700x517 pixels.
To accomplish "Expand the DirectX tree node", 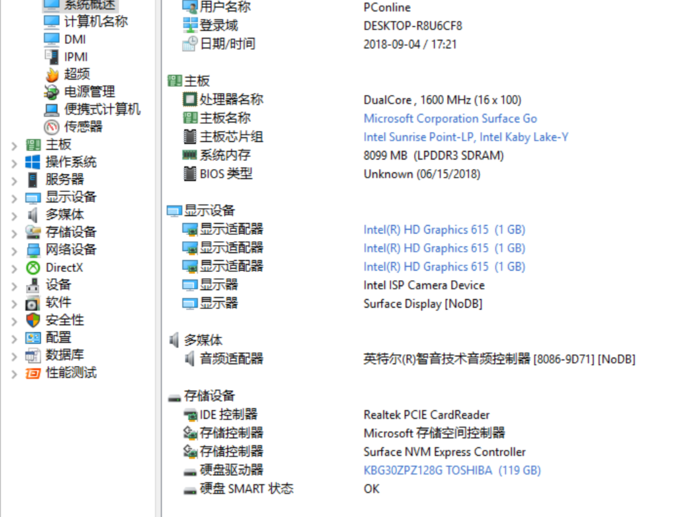I will [14, 268].
